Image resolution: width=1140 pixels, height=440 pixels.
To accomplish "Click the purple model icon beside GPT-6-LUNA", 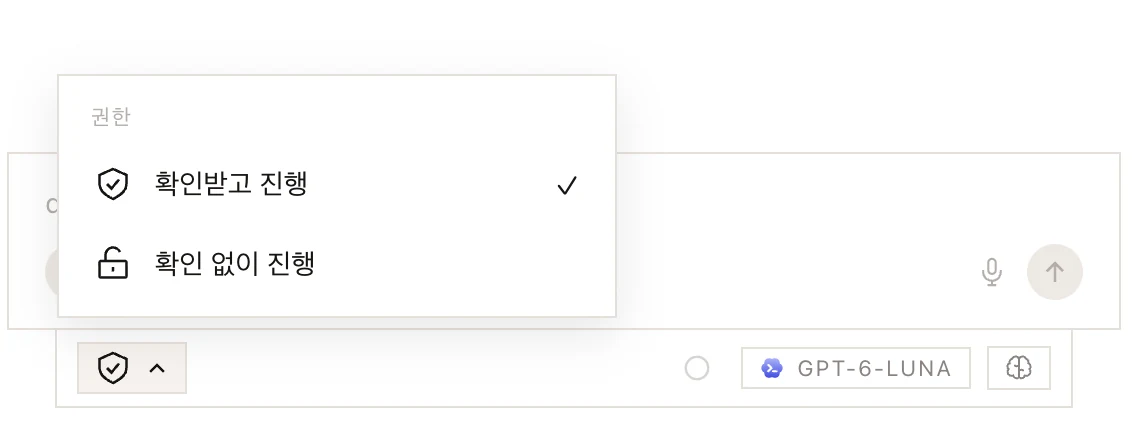I will [x=771, y=369].
